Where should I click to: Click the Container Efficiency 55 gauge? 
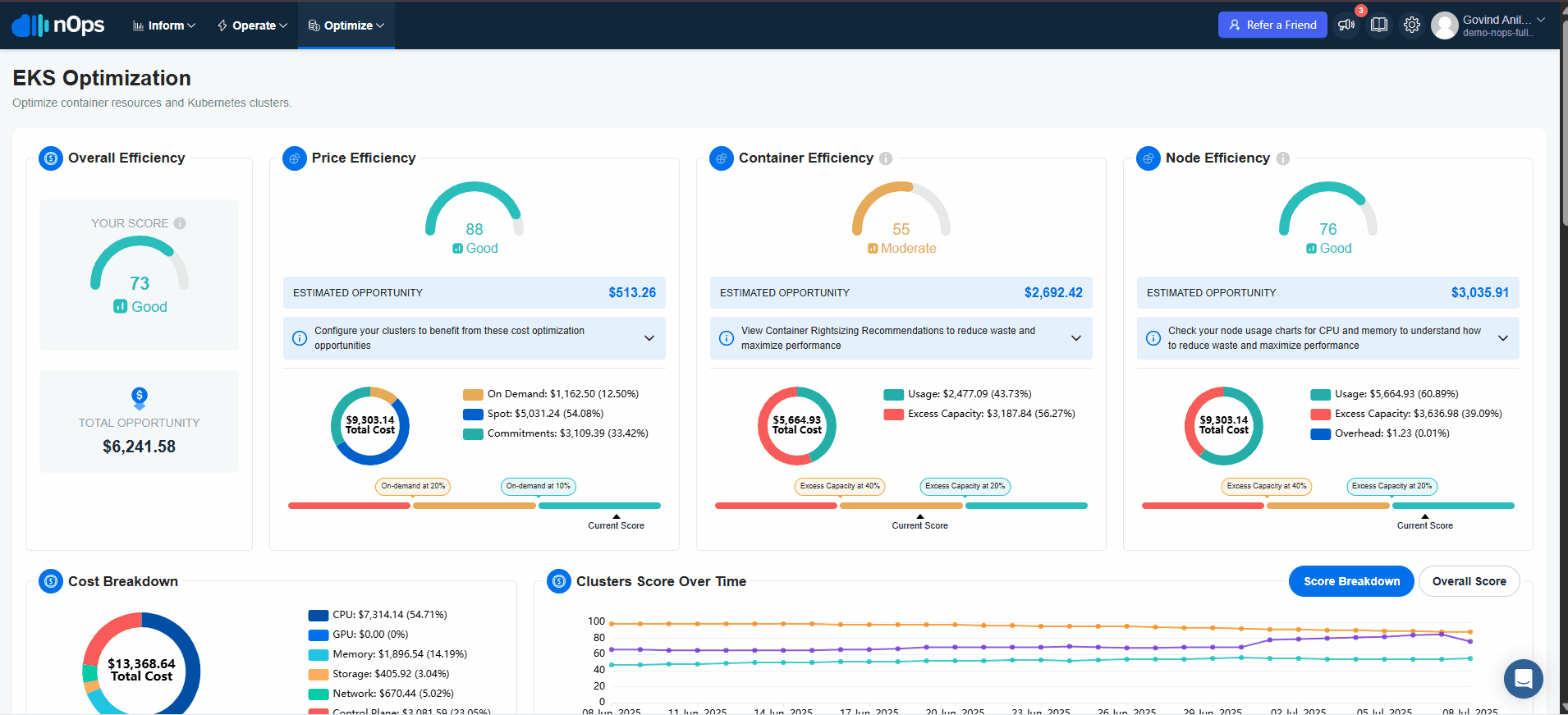(x=901, y=209)
